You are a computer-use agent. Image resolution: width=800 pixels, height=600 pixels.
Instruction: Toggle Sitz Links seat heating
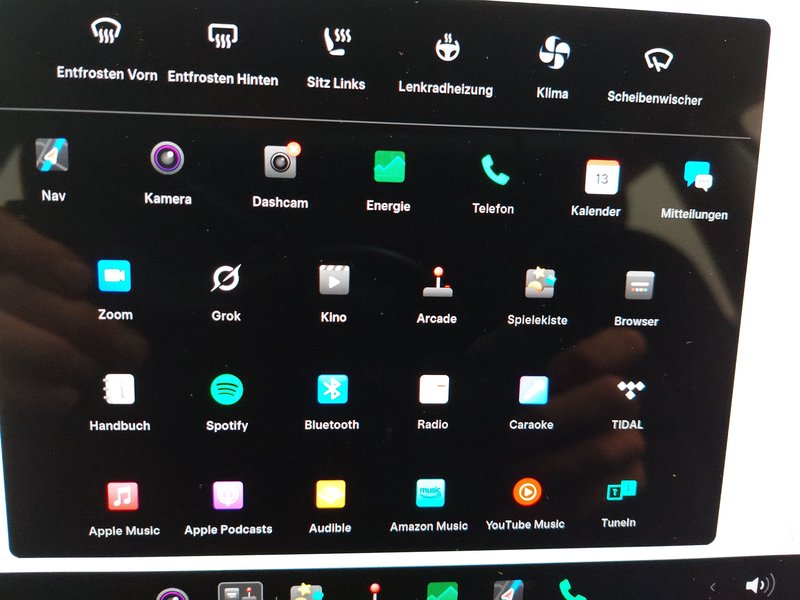coord(337,41)
